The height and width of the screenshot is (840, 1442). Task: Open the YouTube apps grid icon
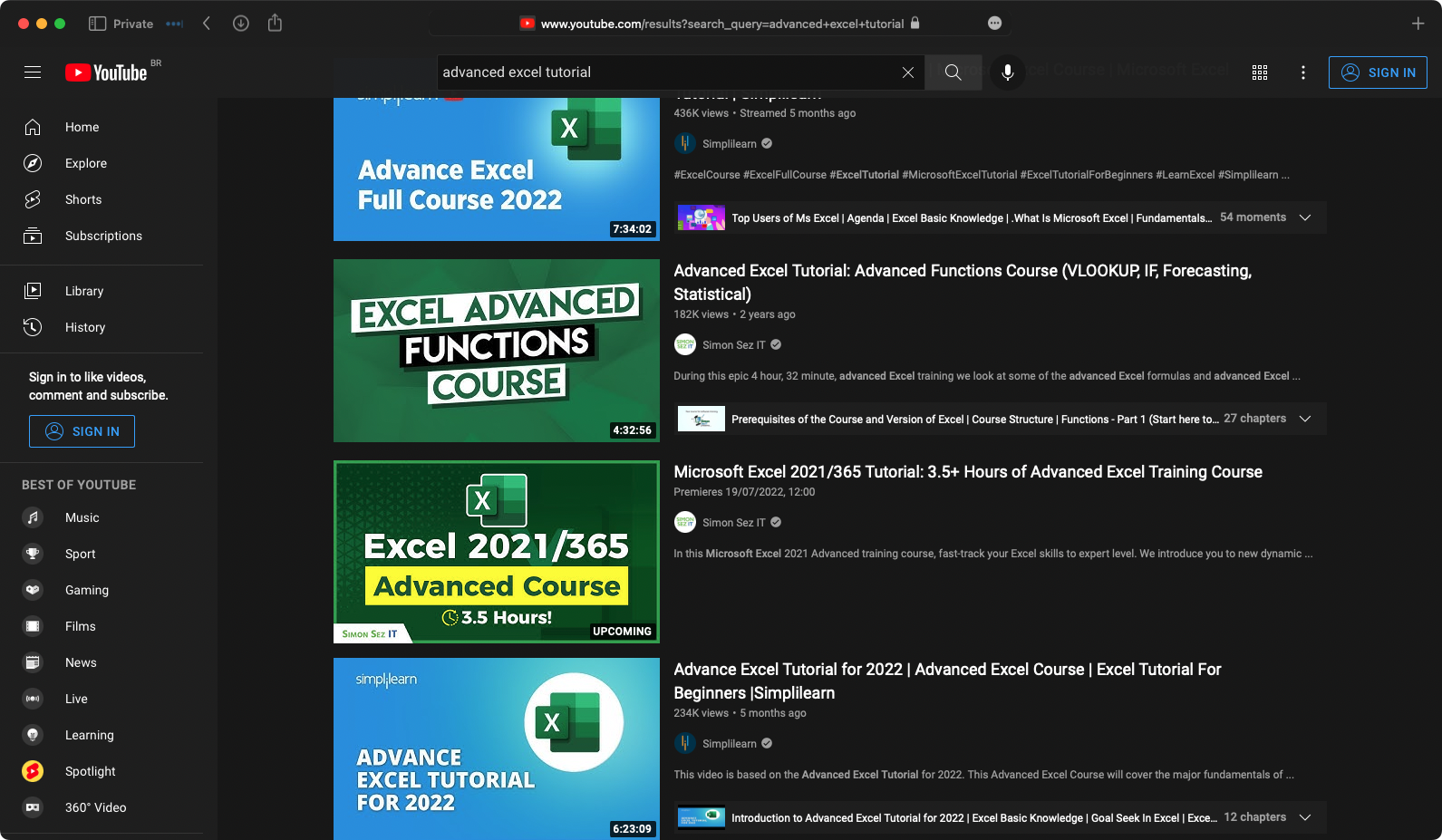tap(1260, 72)
